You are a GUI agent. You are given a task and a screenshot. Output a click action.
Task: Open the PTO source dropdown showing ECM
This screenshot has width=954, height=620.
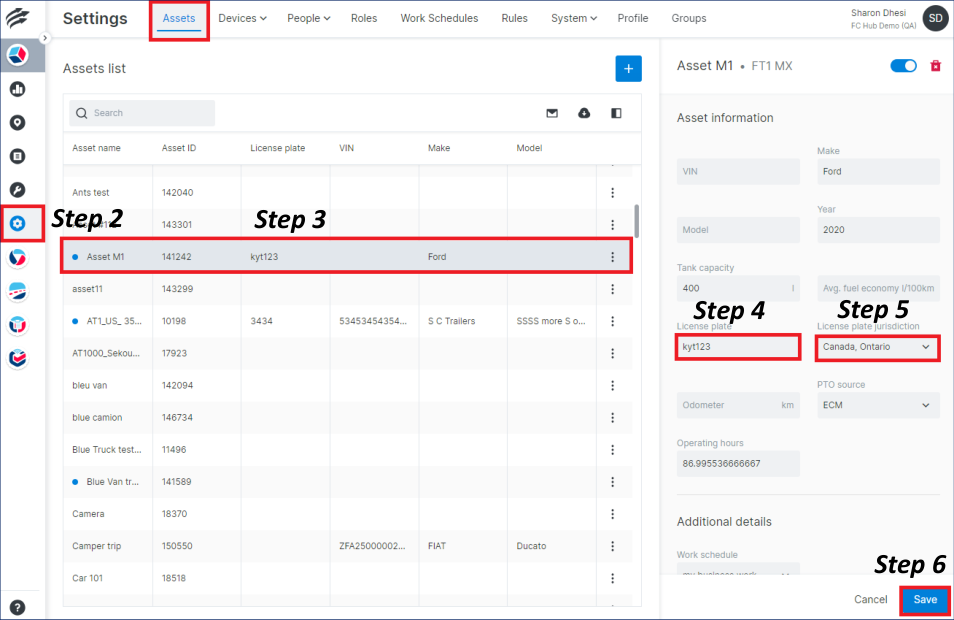(x=877, y=405)
